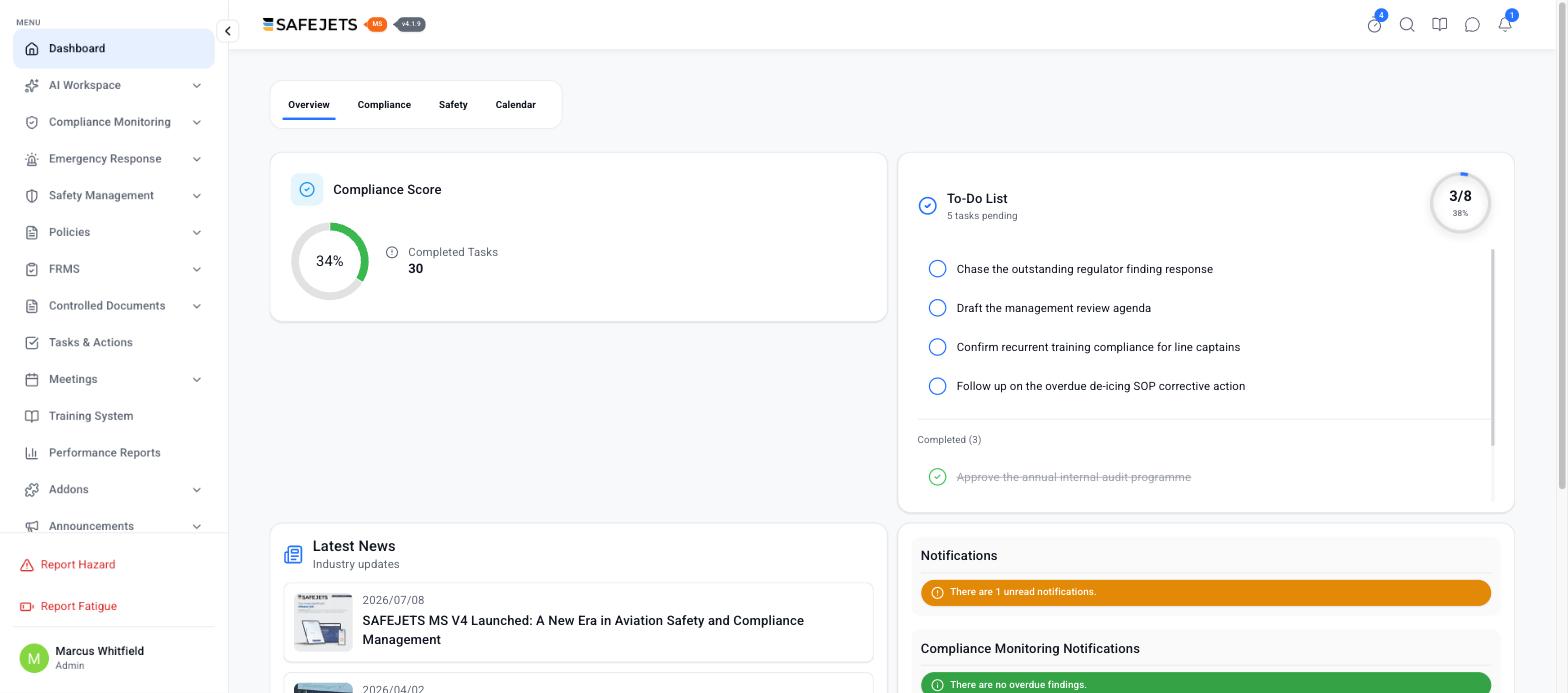1568x693 pixels.
Task: Expand the FRMS chevron
Action: click(x=197, y=269)
